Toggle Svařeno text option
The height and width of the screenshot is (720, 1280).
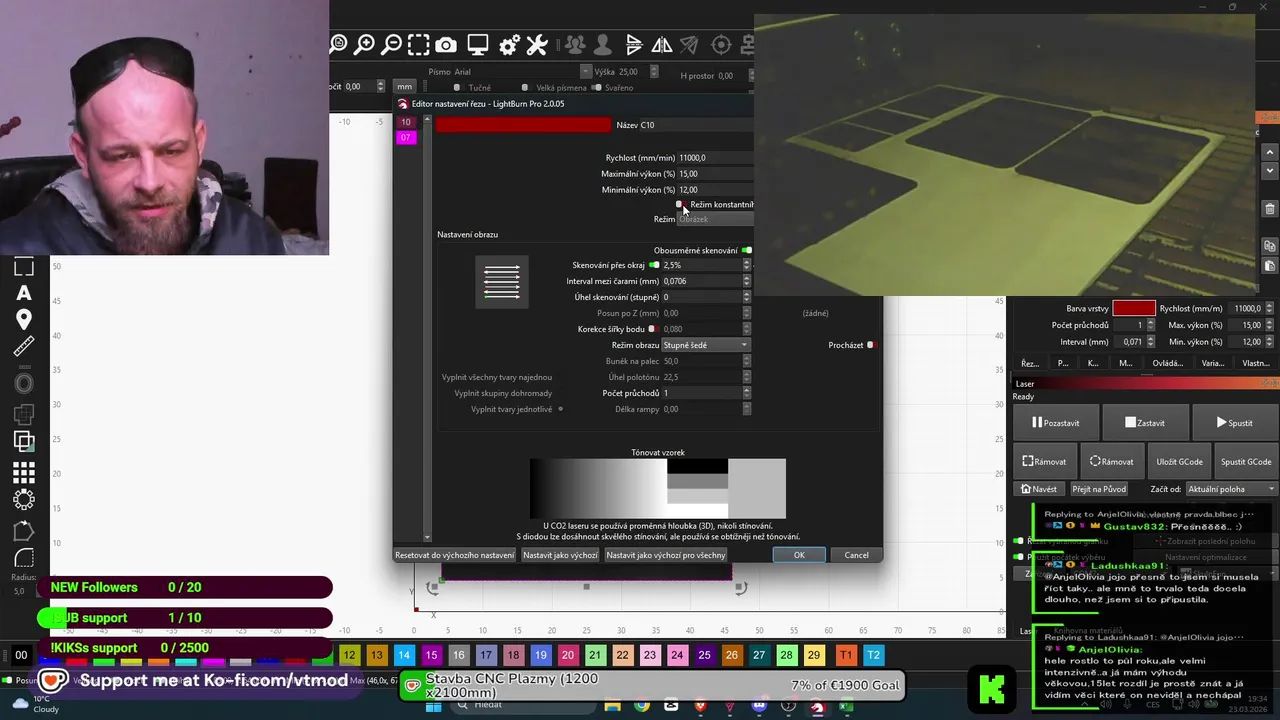(597, 87)
